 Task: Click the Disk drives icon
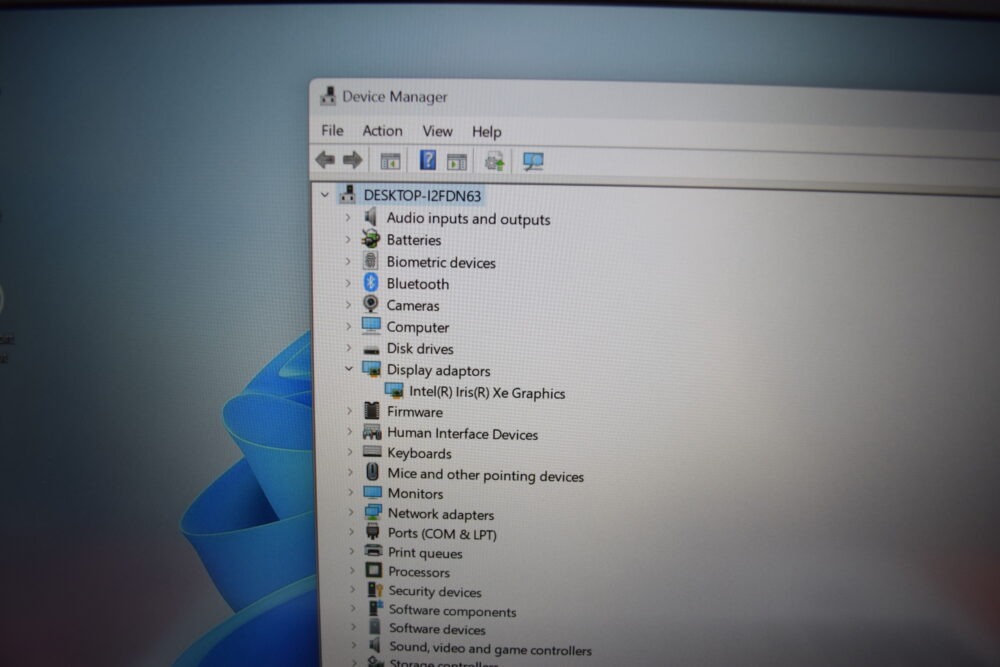coord(371,349)
